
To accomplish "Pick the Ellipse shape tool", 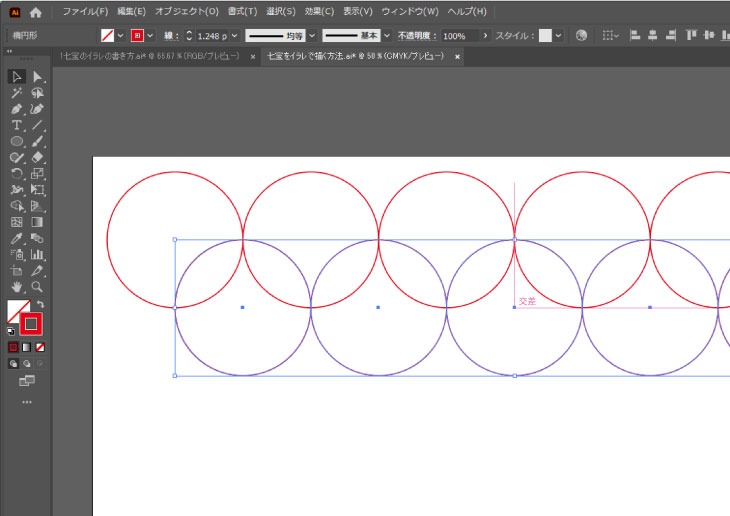I will coord(17,141).
